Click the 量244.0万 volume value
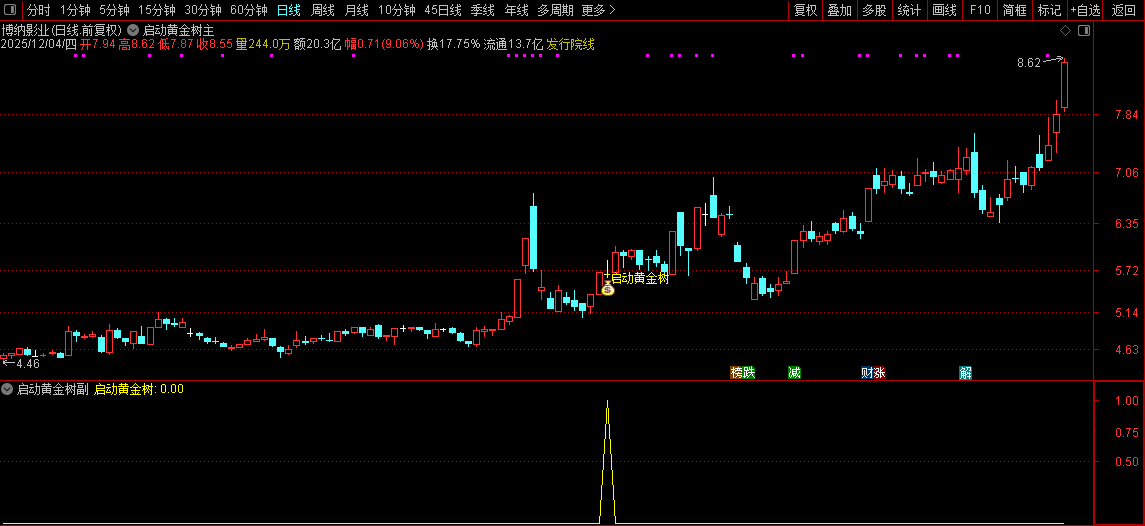The height and width of the screenshot is (526, 1145). pos(262,45)
